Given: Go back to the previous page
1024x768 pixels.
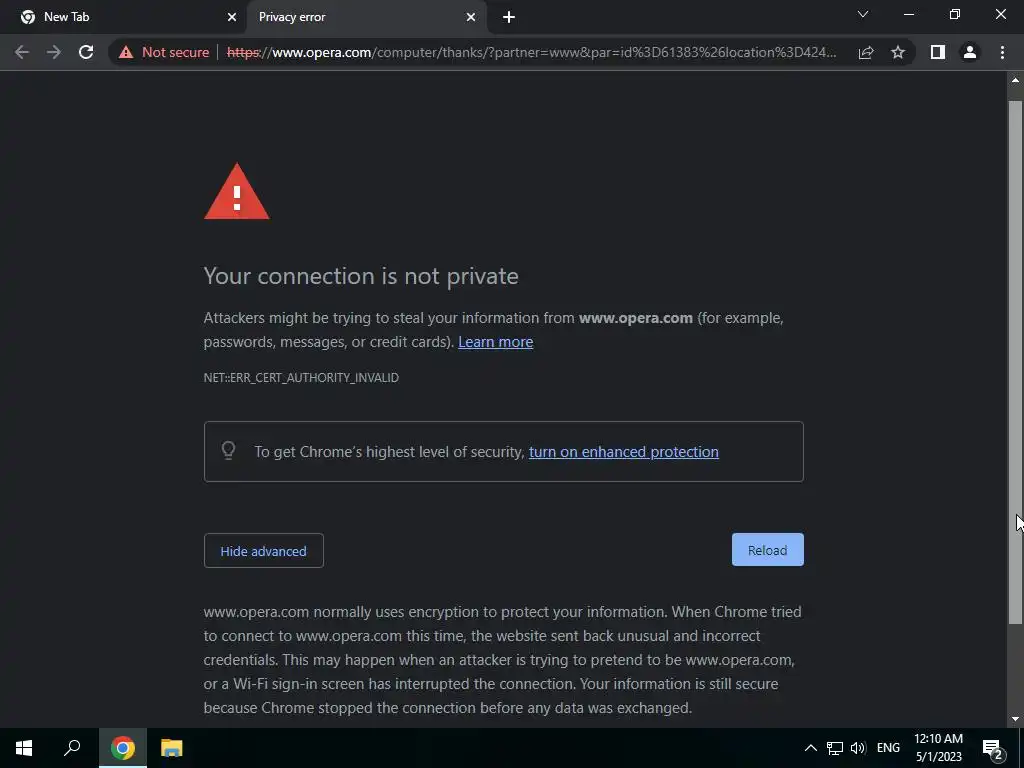Looking at the screenshot, I should tap(22, 52).
